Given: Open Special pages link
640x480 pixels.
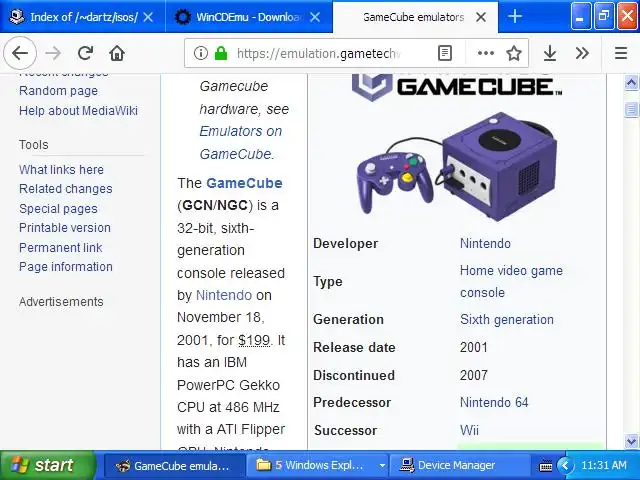Looking at the screenshot, I should pos(58,209).
